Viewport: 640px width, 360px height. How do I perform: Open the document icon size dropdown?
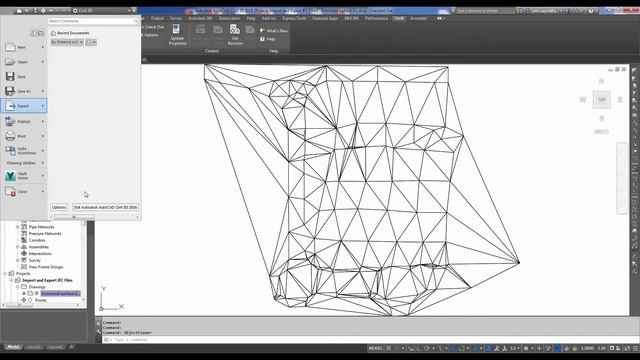[x=91, y=42]
